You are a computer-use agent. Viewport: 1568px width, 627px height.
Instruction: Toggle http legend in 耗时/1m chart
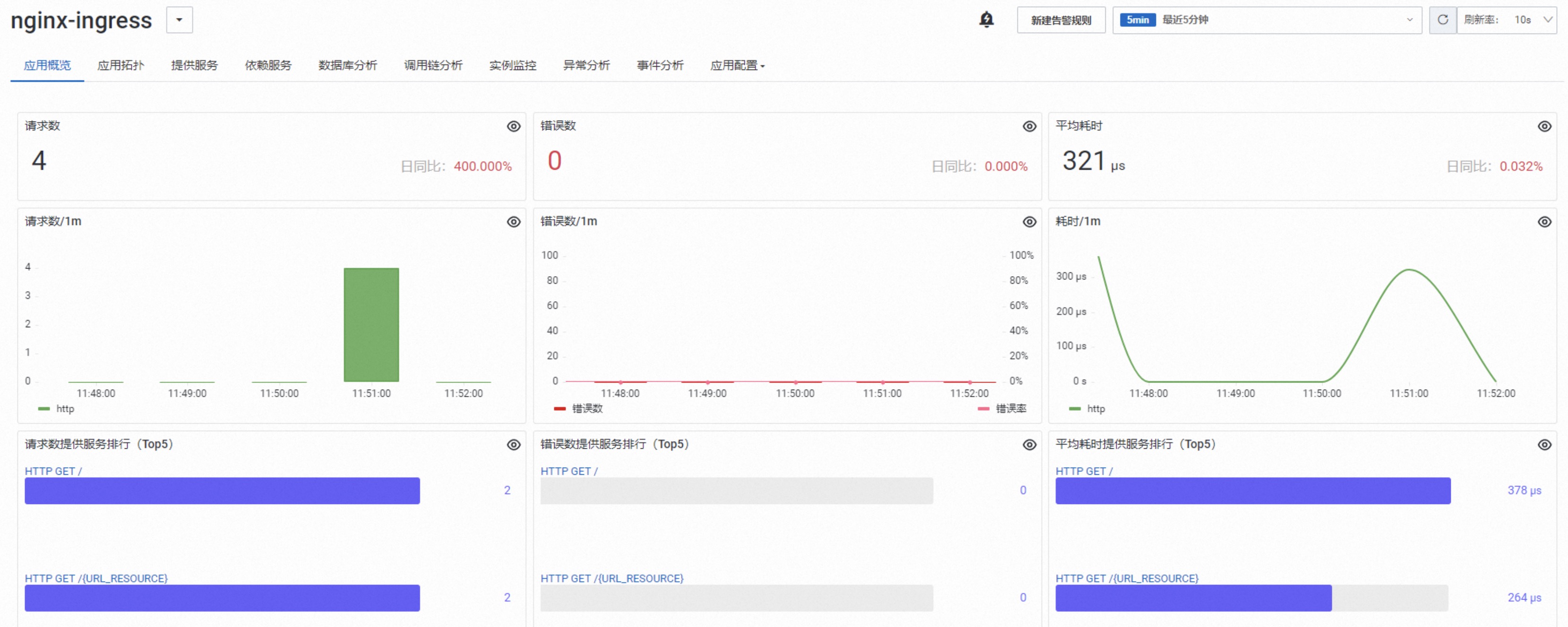pos(1087,409)
